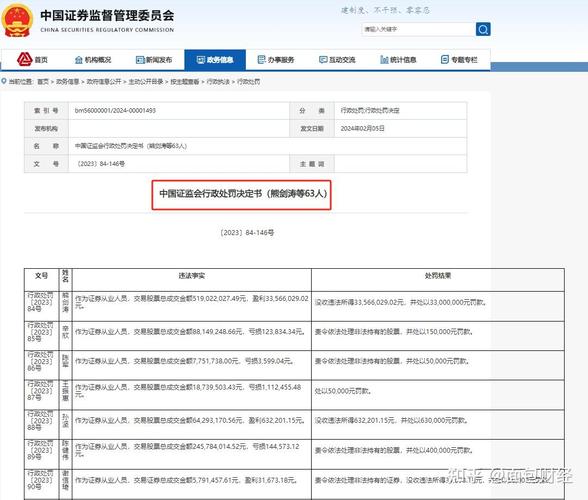This screenshot has height=500, width=588.
Task: Follow the 行政执法 breadcrumb link
Action: click(218, 81)
